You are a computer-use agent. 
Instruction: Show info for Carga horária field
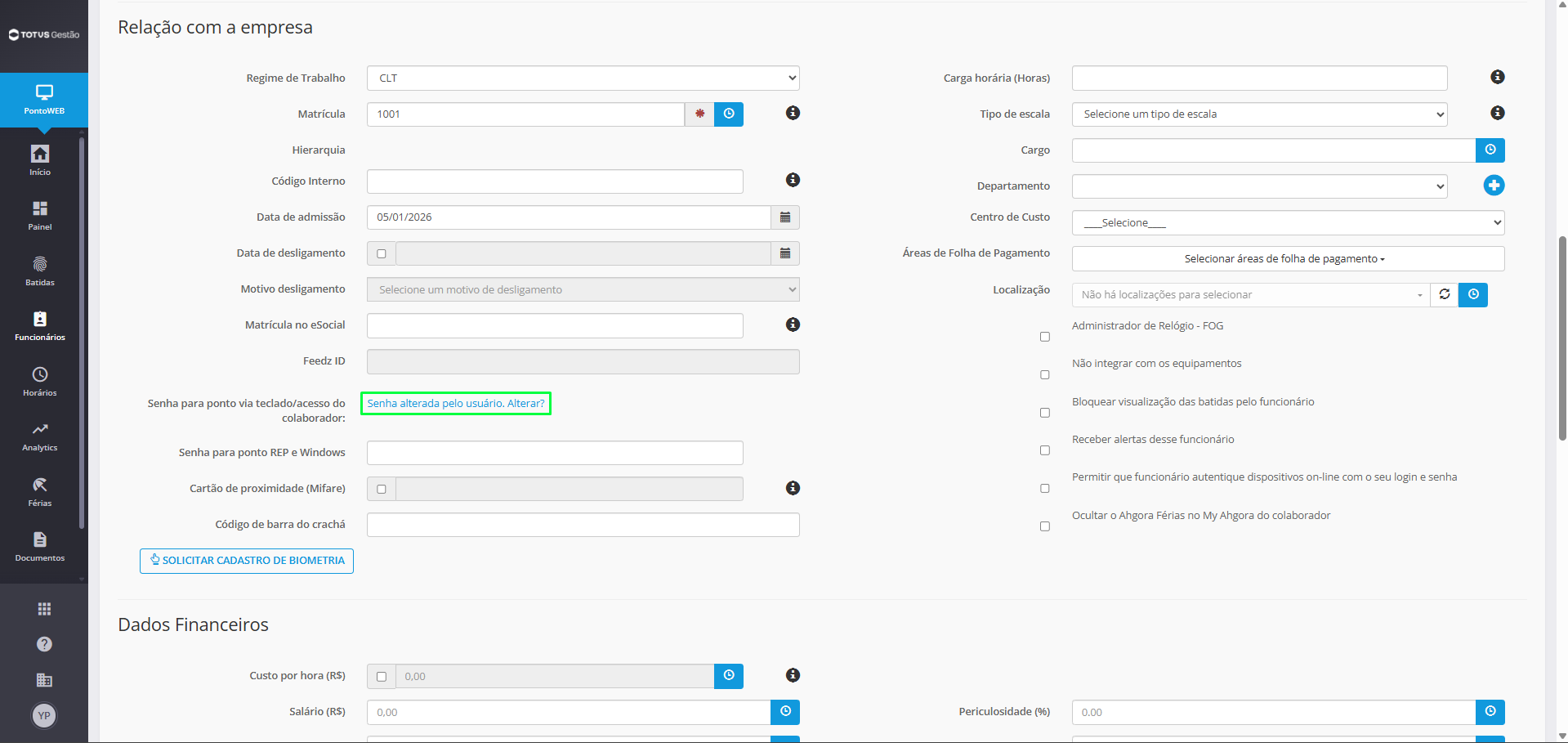point(1498,77)
